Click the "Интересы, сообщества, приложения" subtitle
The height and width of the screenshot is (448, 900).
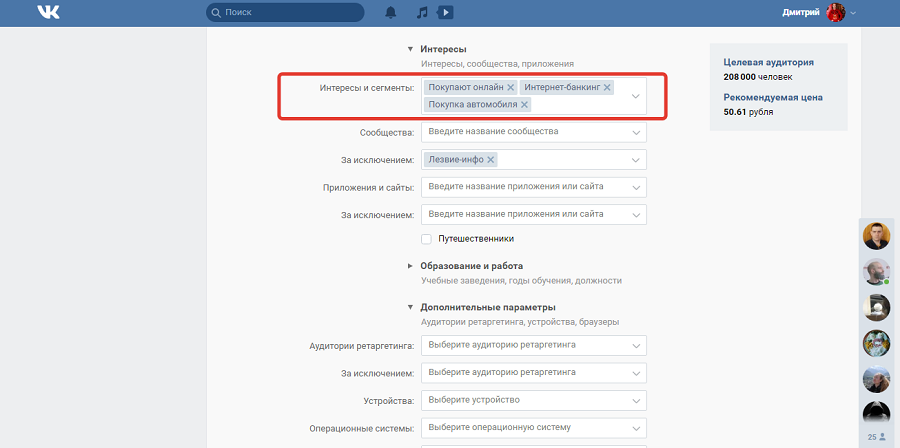497,64
